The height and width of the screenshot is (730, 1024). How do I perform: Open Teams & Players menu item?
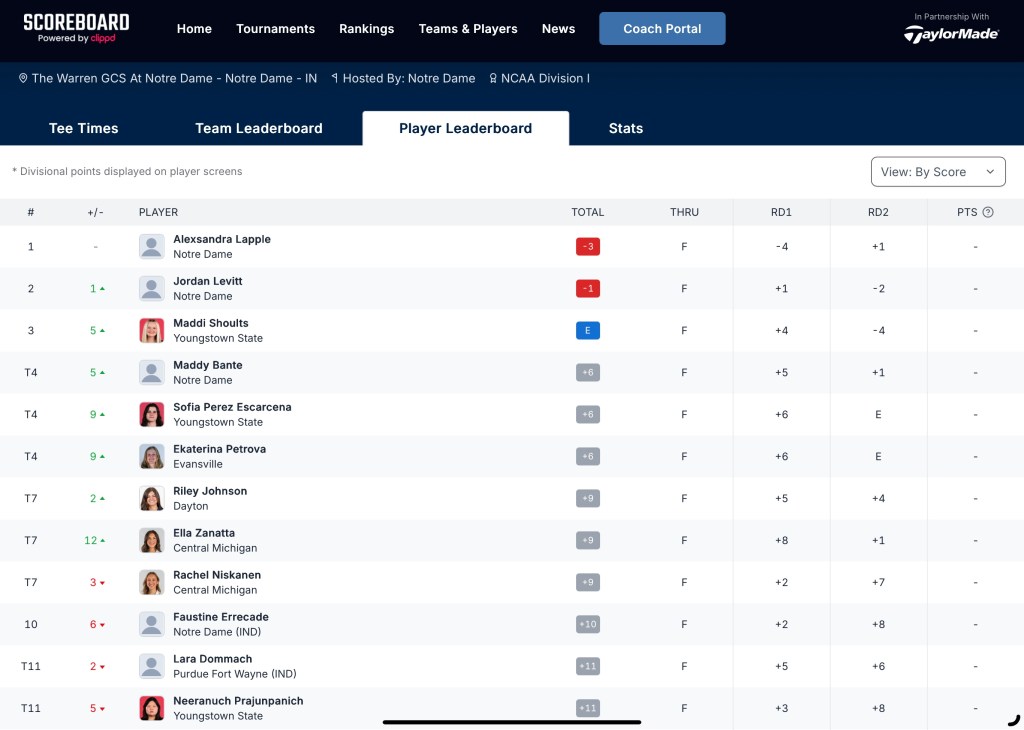(x=468, y=29)
